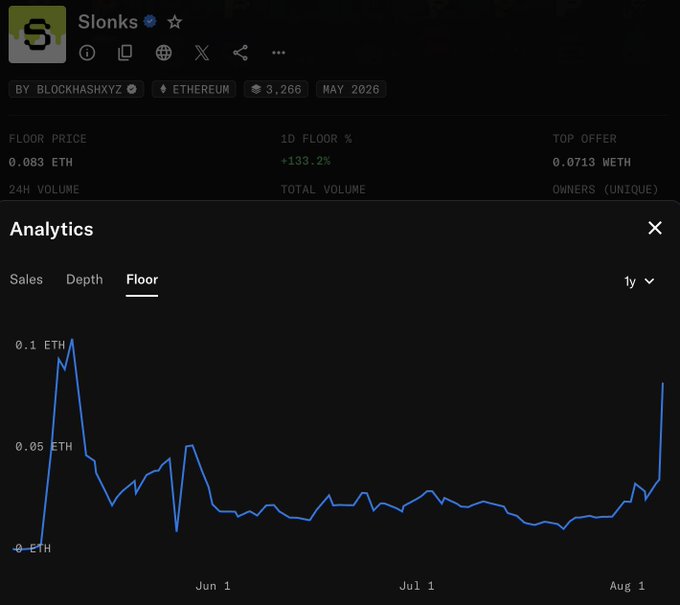680x605 pixels.
Task: Click the blue verified badge next to Slonks
Action: pyautogui.click(x=150, y=21)
